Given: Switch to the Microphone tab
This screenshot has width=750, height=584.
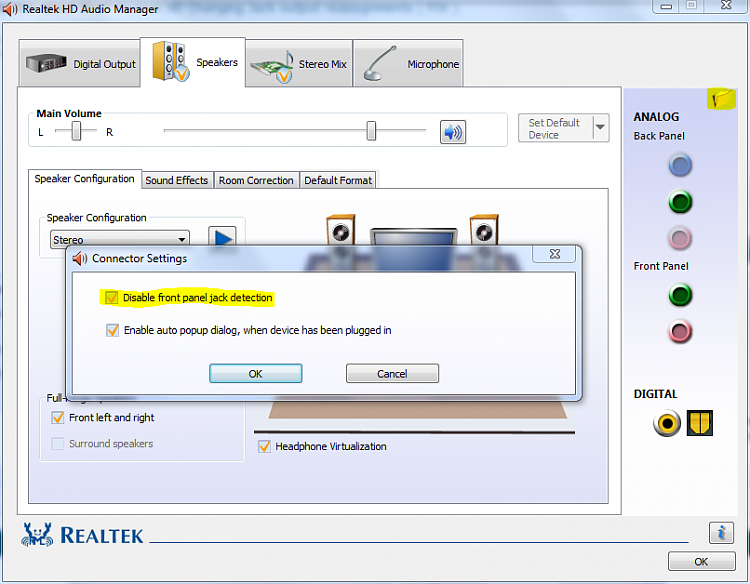Looking at the screenshot, I should [x=408, y=64].
